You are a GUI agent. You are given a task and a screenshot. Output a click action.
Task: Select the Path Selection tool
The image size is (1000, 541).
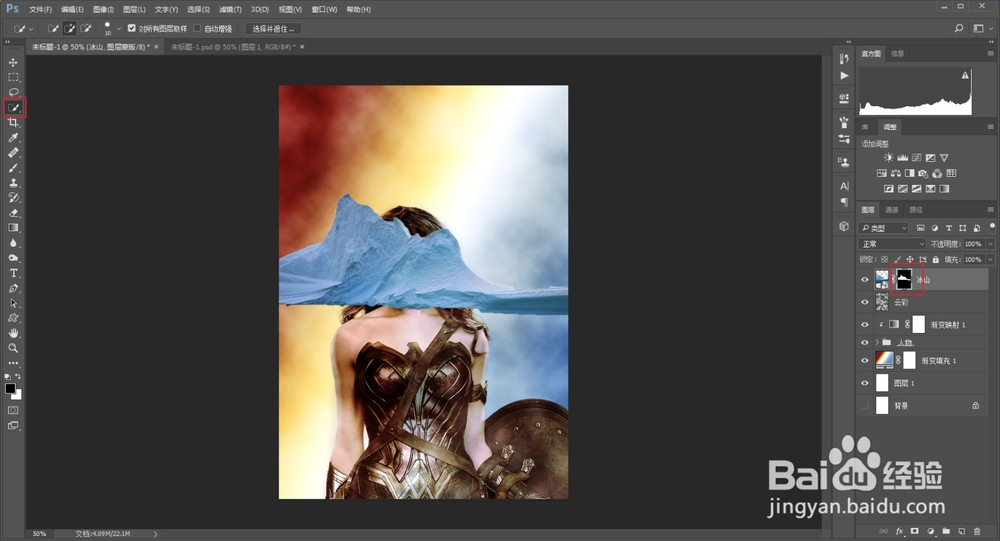pyautogui.click(x=13, y=303)
